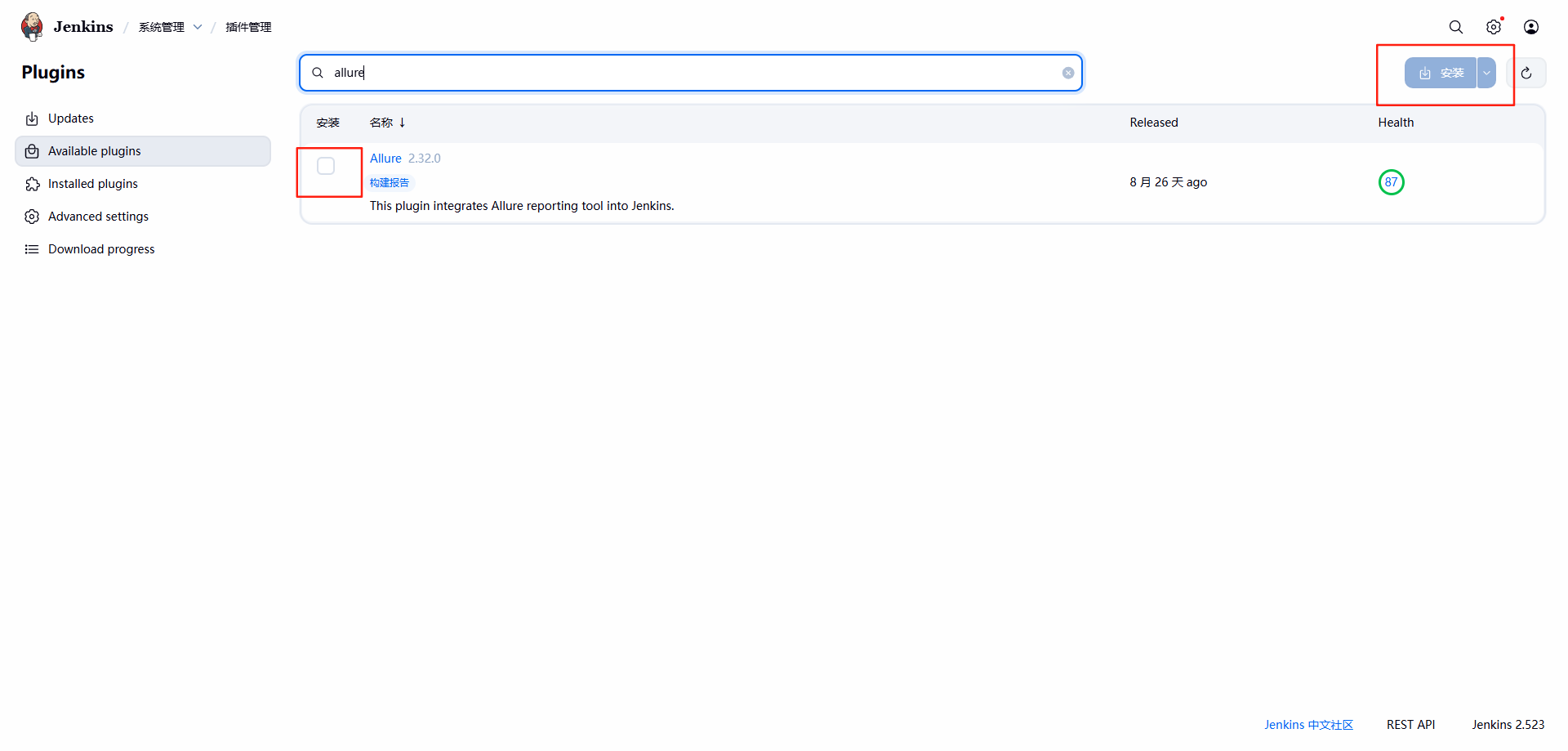
Task: Sort plugins by 名称 column header
Action: tap(387, 123)
